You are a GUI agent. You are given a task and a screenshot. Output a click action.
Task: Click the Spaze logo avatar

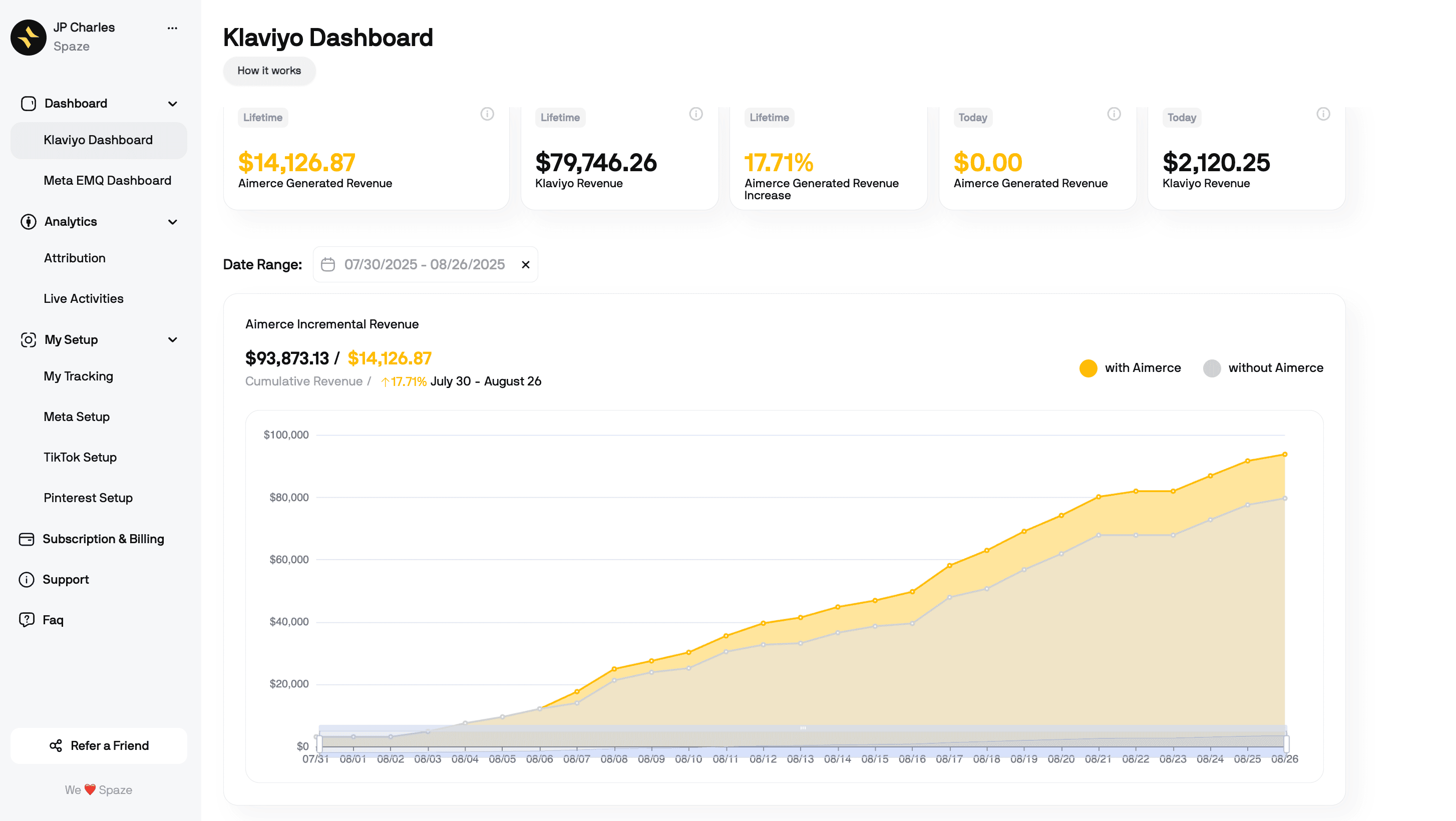28,37
